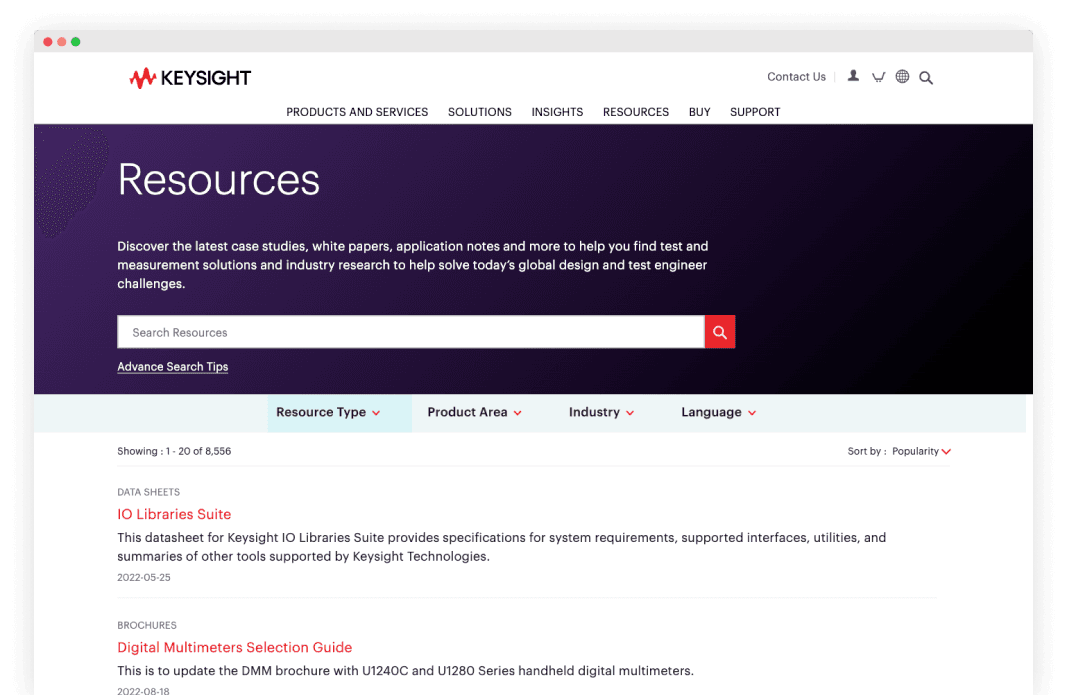Open the Support menu
This screenshot has height=695, width=1067.
click(x=755, y=112)
